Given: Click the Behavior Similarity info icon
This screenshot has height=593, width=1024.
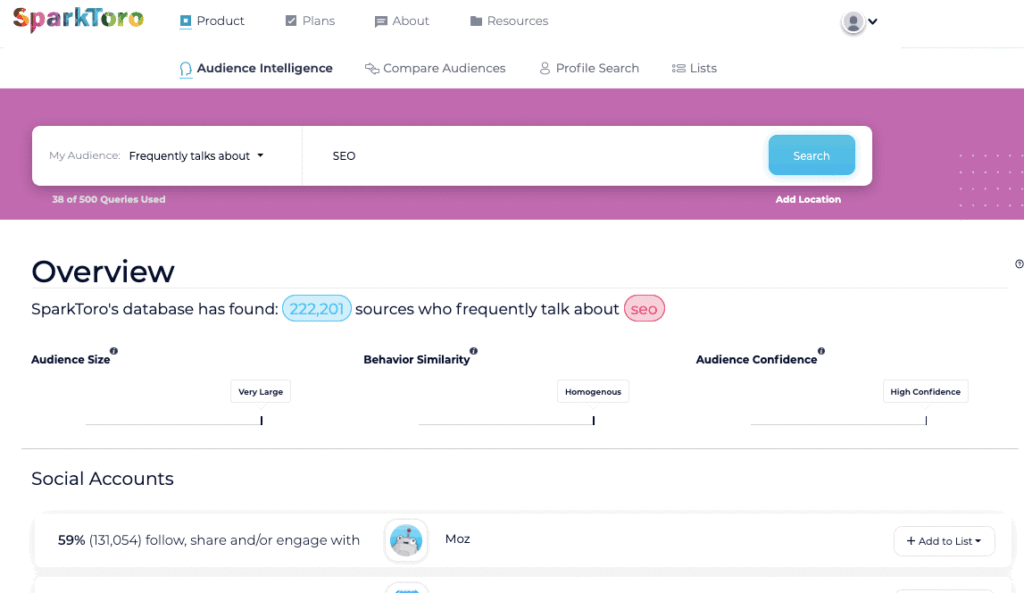Looking at the screenshot, I should [473, 351].
